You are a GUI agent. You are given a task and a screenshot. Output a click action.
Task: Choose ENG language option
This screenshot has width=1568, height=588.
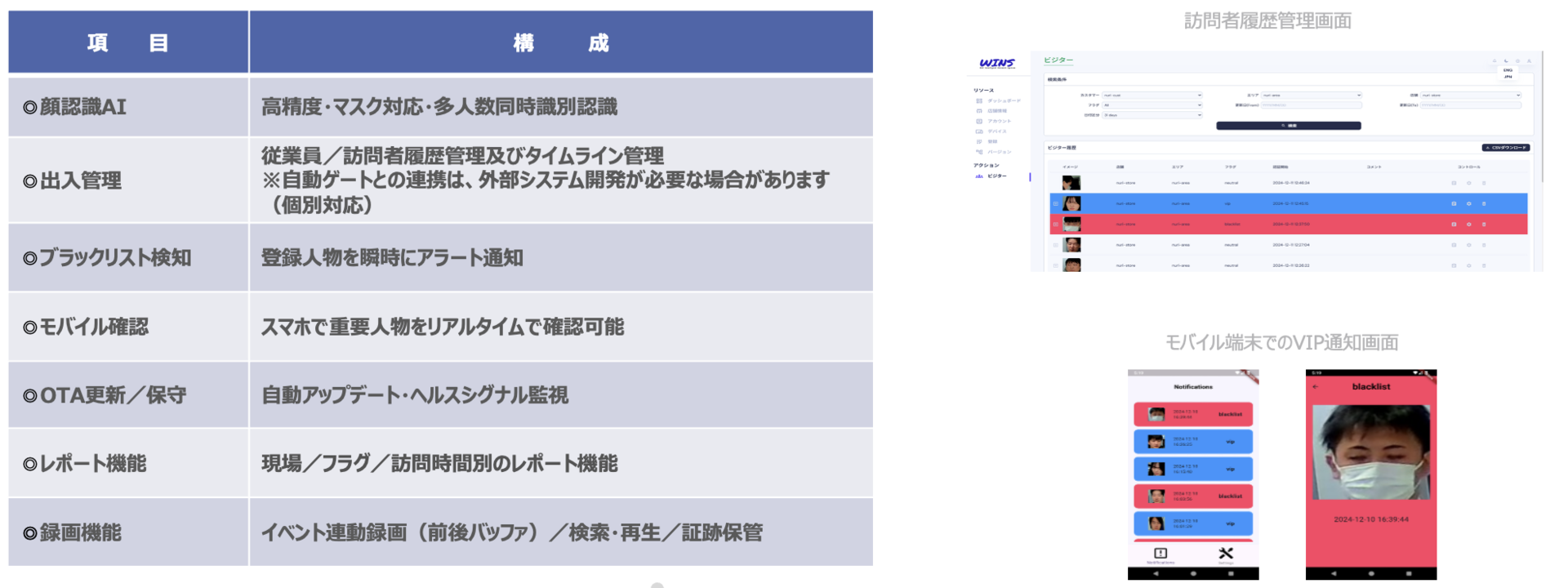[1508, 70]
